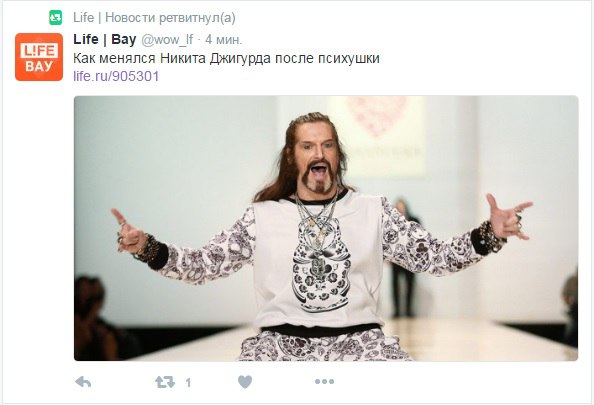Click the tweet text about Никита Джигурда
This screenshot has width=594, height=405.
[226, 58]
